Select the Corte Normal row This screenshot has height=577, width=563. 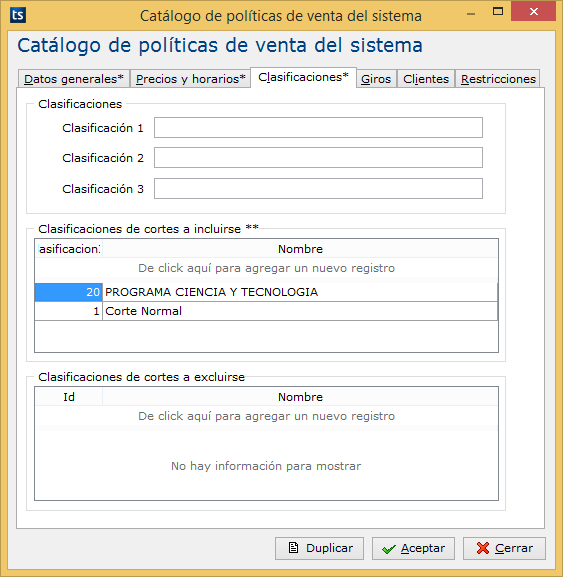tap(266, 311)
